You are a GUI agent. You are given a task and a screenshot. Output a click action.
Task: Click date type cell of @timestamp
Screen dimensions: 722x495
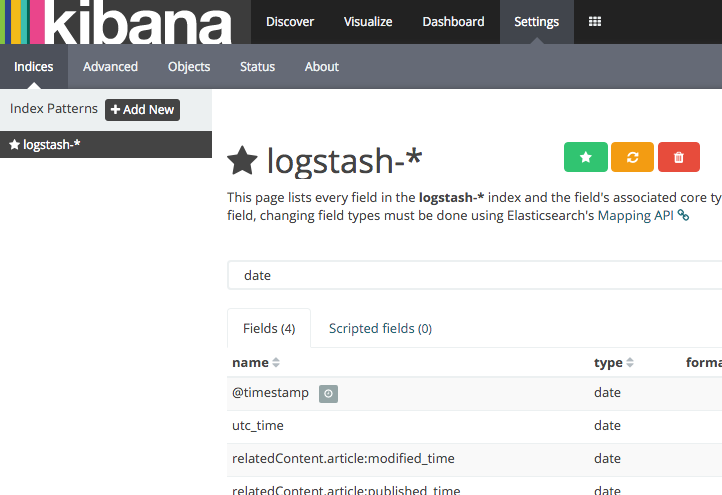tap(607, 393)
